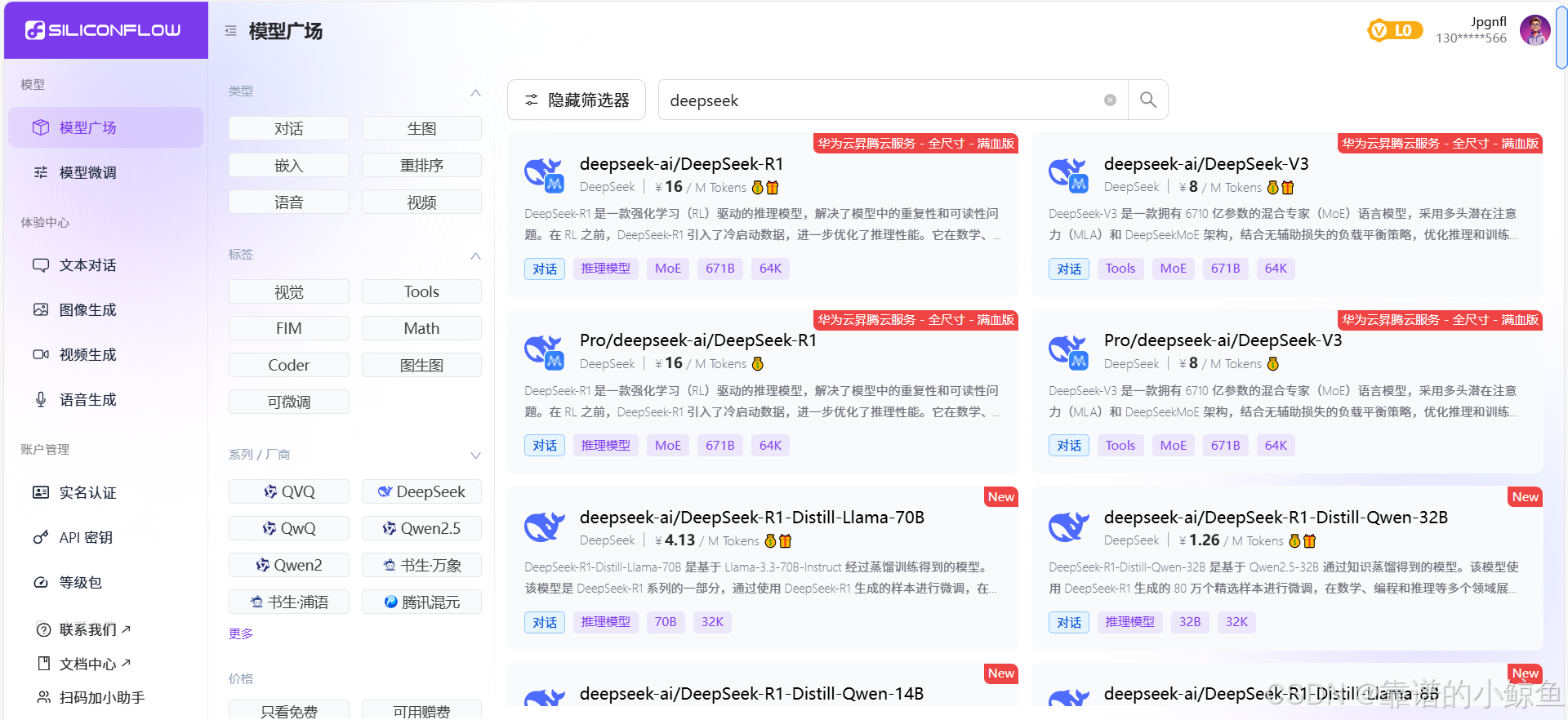Click gift icon on DeepSeek-R1 card
Image resolution: width=1568 pixels, height=720 pixels.
[x=773, y=188]
